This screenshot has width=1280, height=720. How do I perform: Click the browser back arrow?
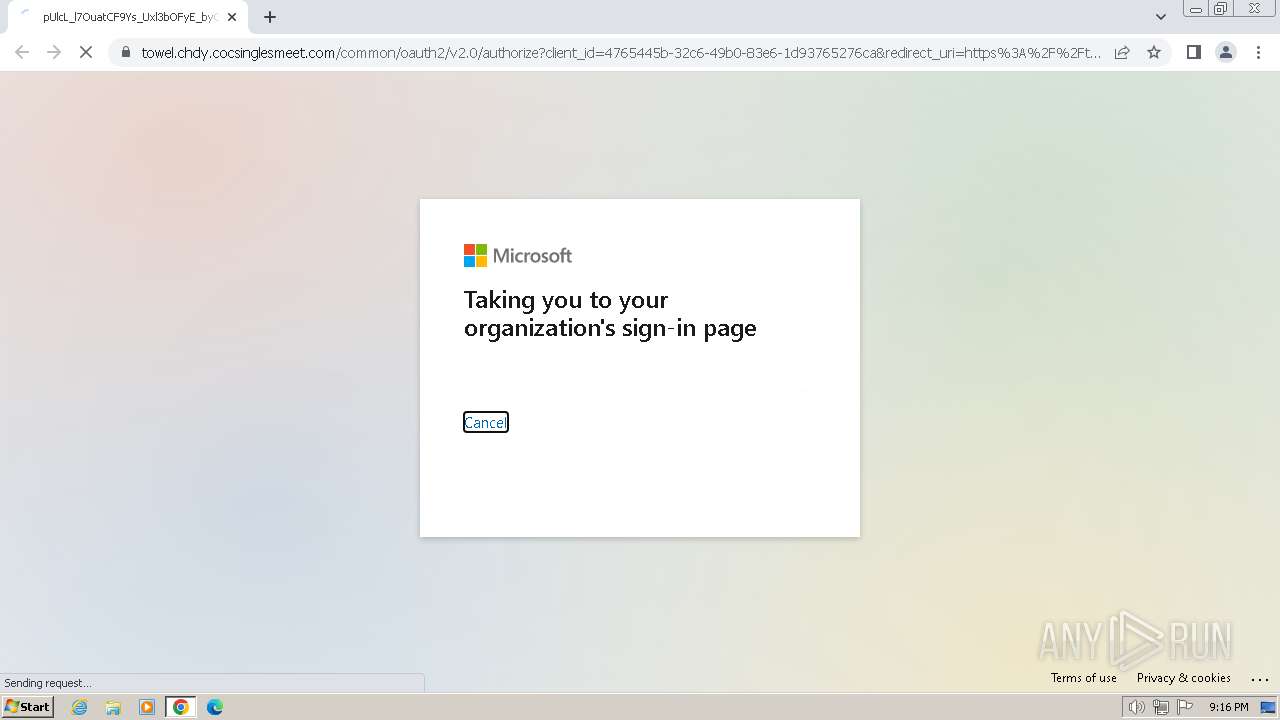point(22,52)
